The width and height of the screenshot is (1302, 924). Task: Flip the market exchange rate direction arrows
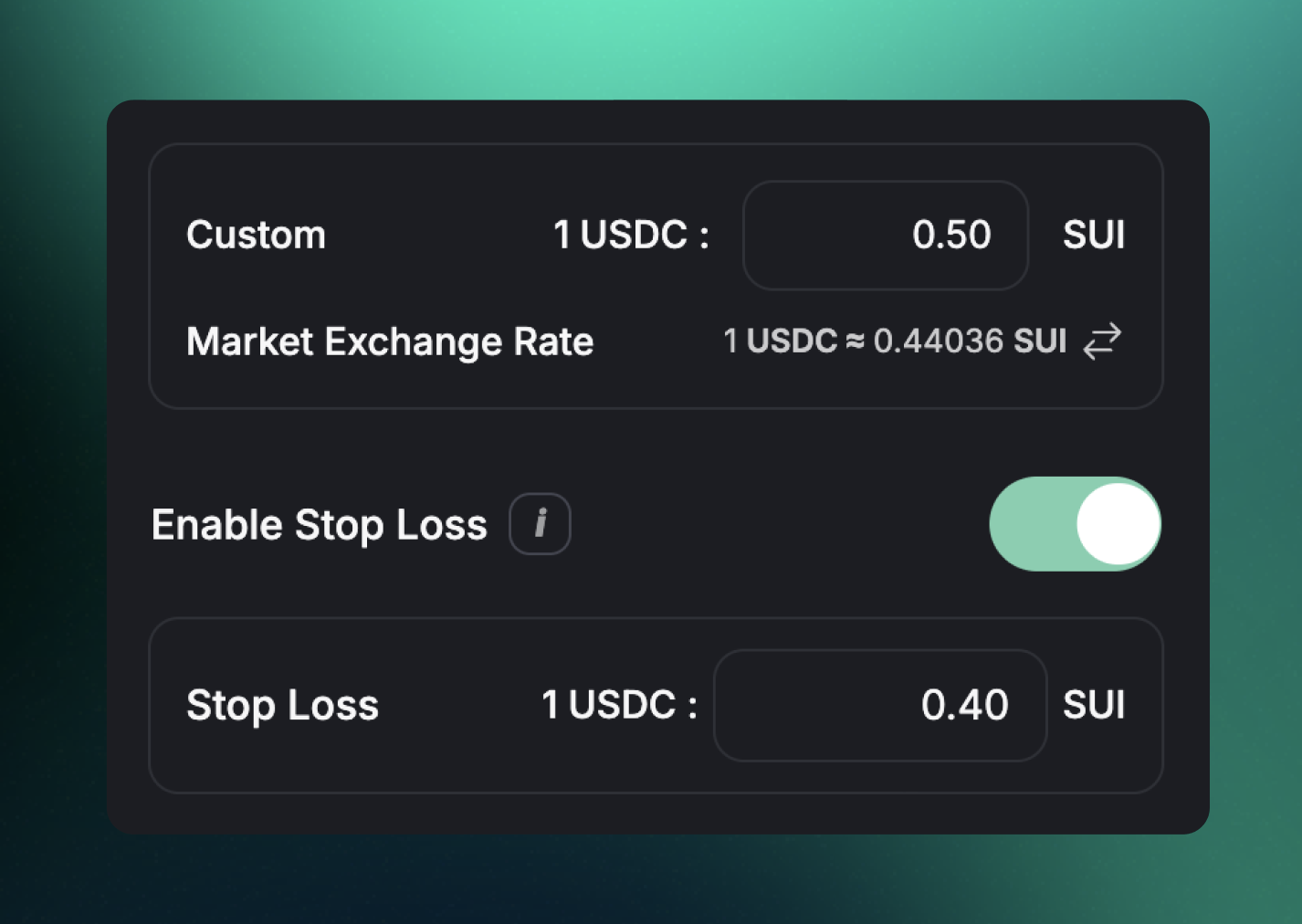point(1102,341)
